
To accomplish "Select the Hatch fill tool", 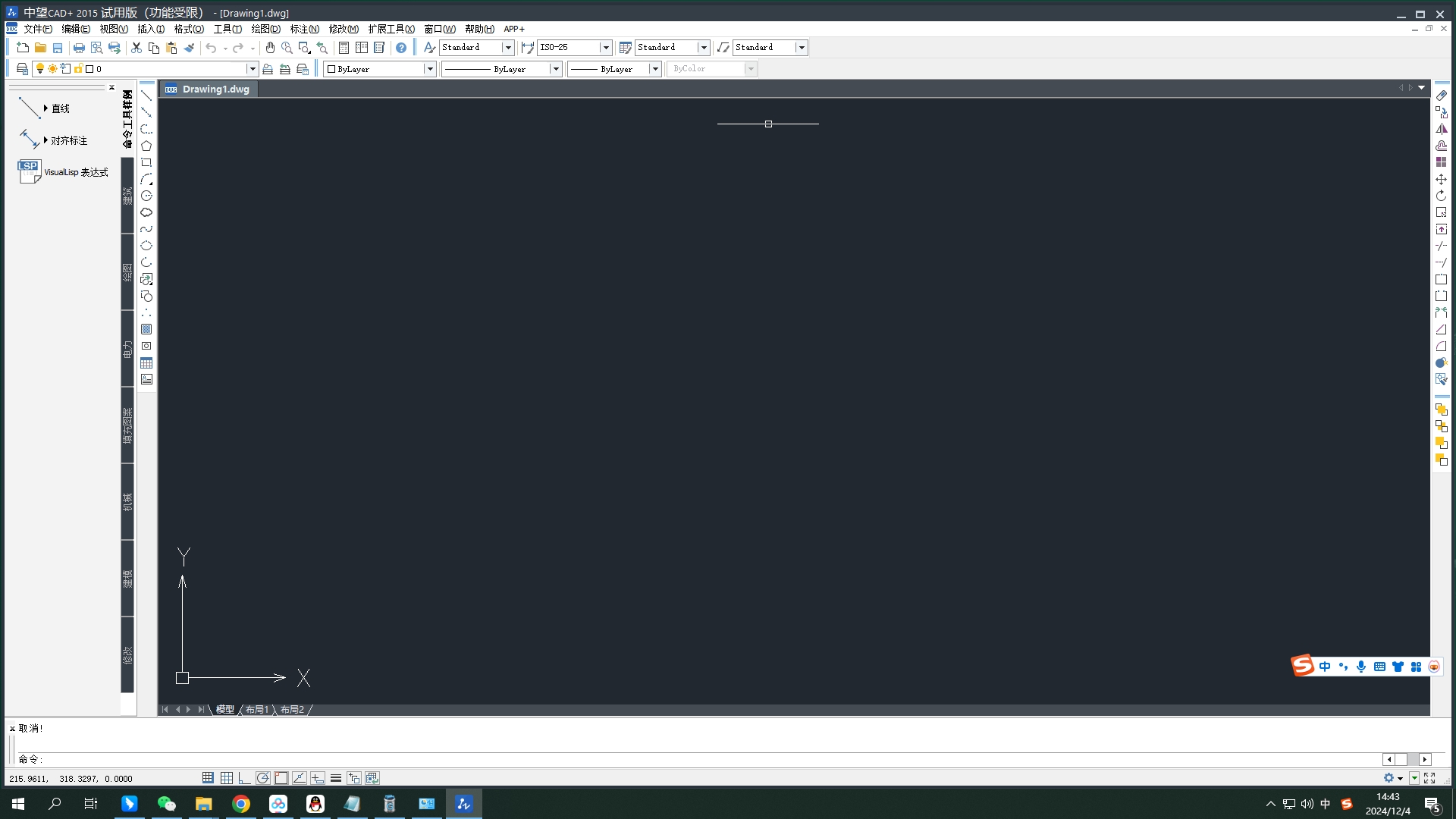I will [146, 329].
